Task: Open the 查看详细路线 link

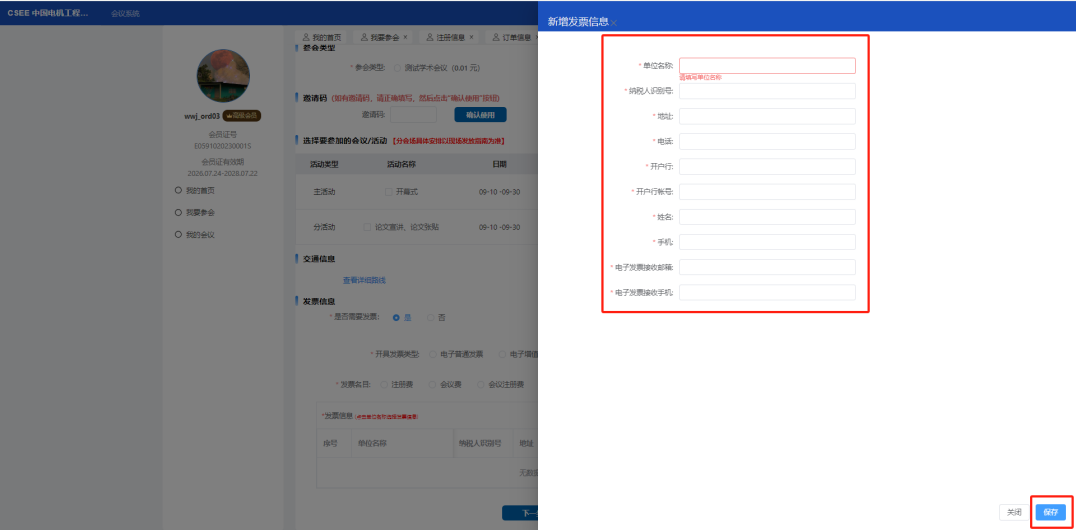Action: point(364,280)
